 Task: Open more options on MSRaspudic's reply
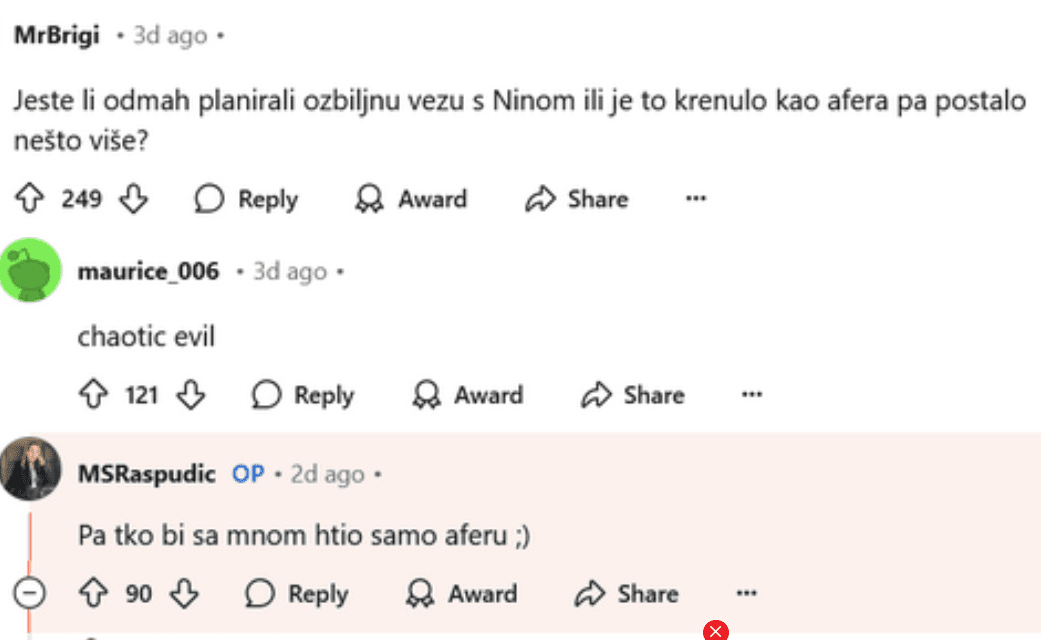(x=746, y=594)
